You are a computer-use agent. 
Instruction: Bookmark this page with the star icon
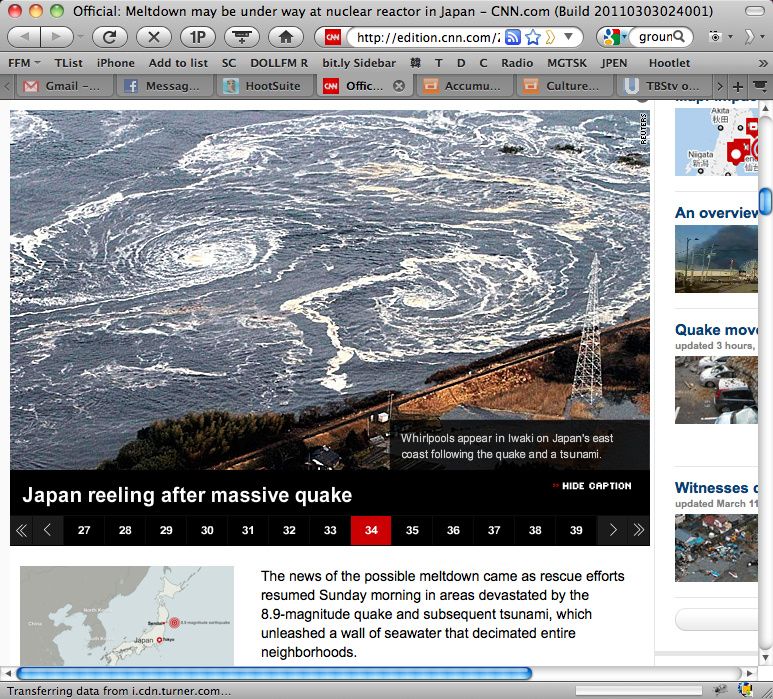pyautogui.click(x=533, y=37)
